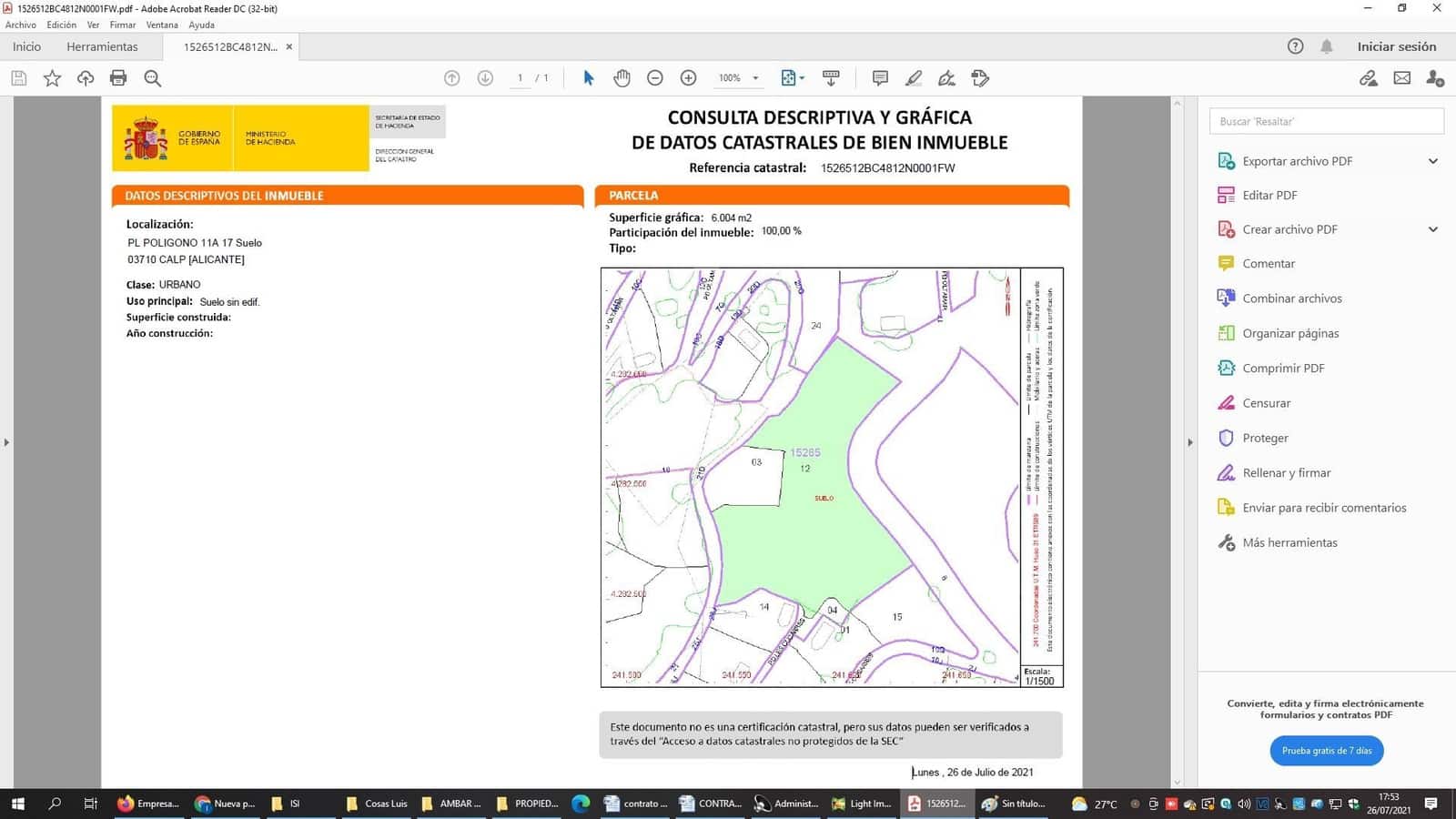Screen dimensions: 1456x819
Task: Expand the 100% zoom level dropdown
Action: coord(755,78)
